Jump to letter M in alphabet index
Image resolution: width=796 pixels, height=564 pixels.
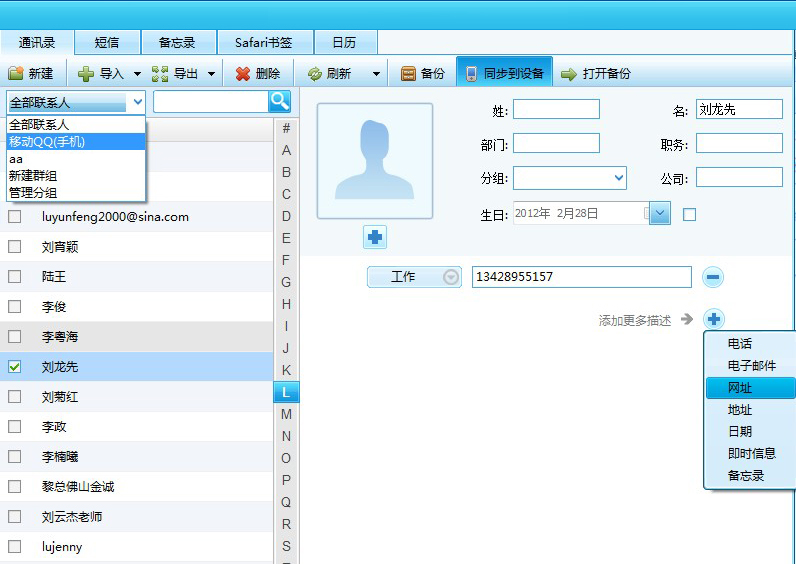[x=286, y=414]
